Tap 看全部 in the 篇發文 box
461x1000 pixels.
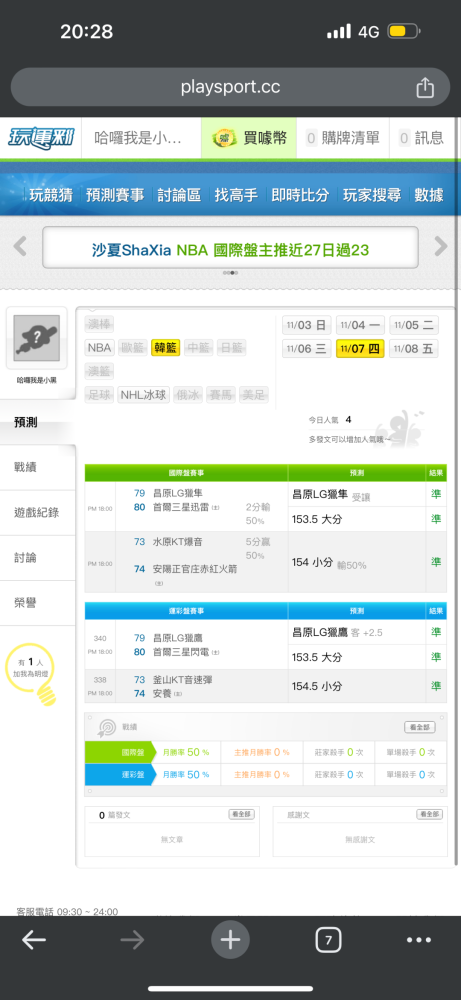(242, 814)
